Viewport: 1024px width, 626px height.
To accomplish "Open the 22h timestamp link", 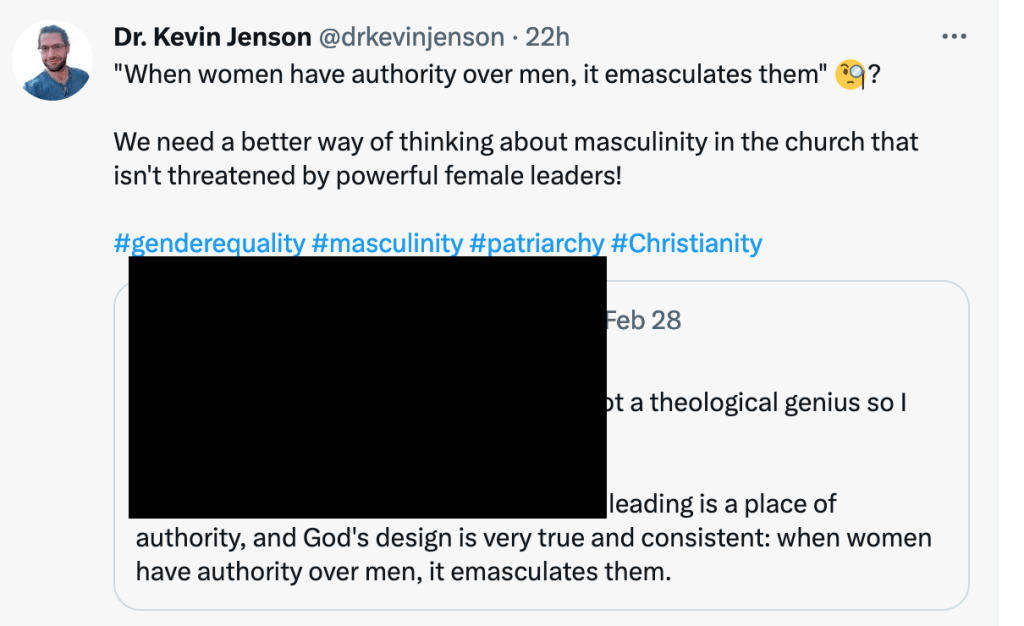I will 547,38.
